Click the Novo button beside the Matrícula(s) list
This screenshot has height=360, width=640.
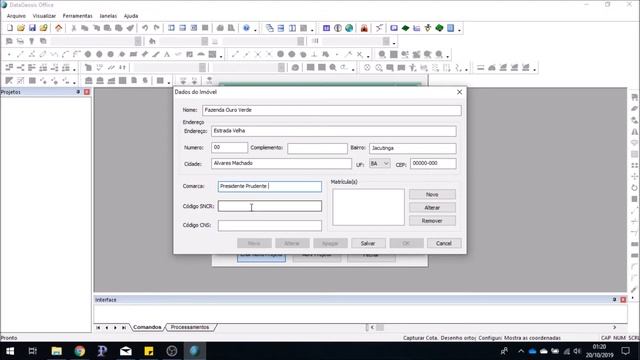tap(432, 195)
